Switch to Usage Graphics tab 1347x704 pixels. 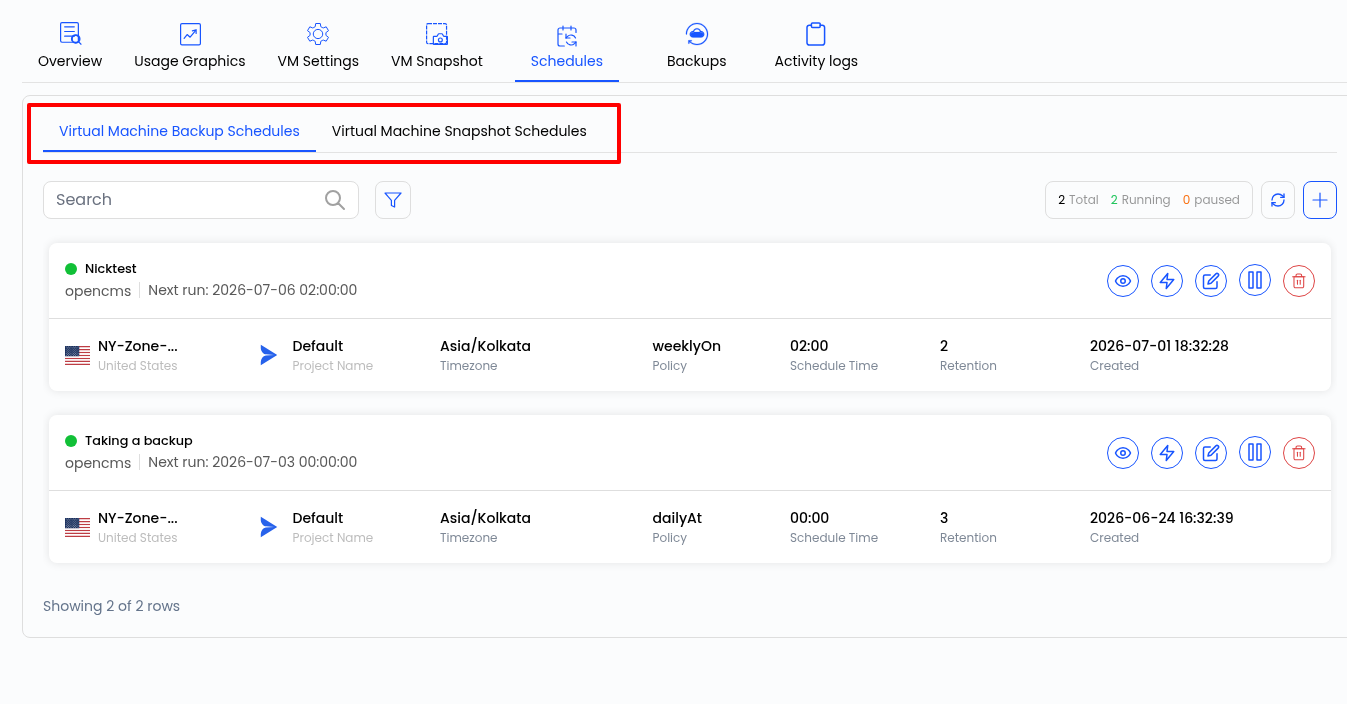click(190, 47)
